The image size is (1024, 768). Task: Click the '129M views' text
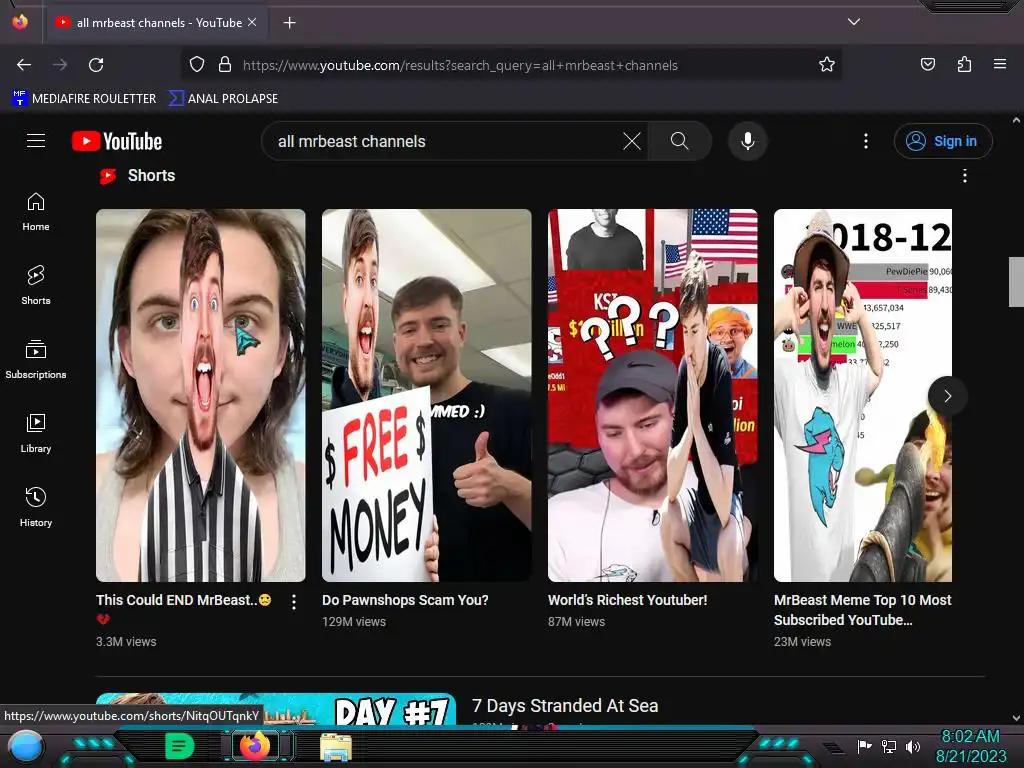[354, 622]
